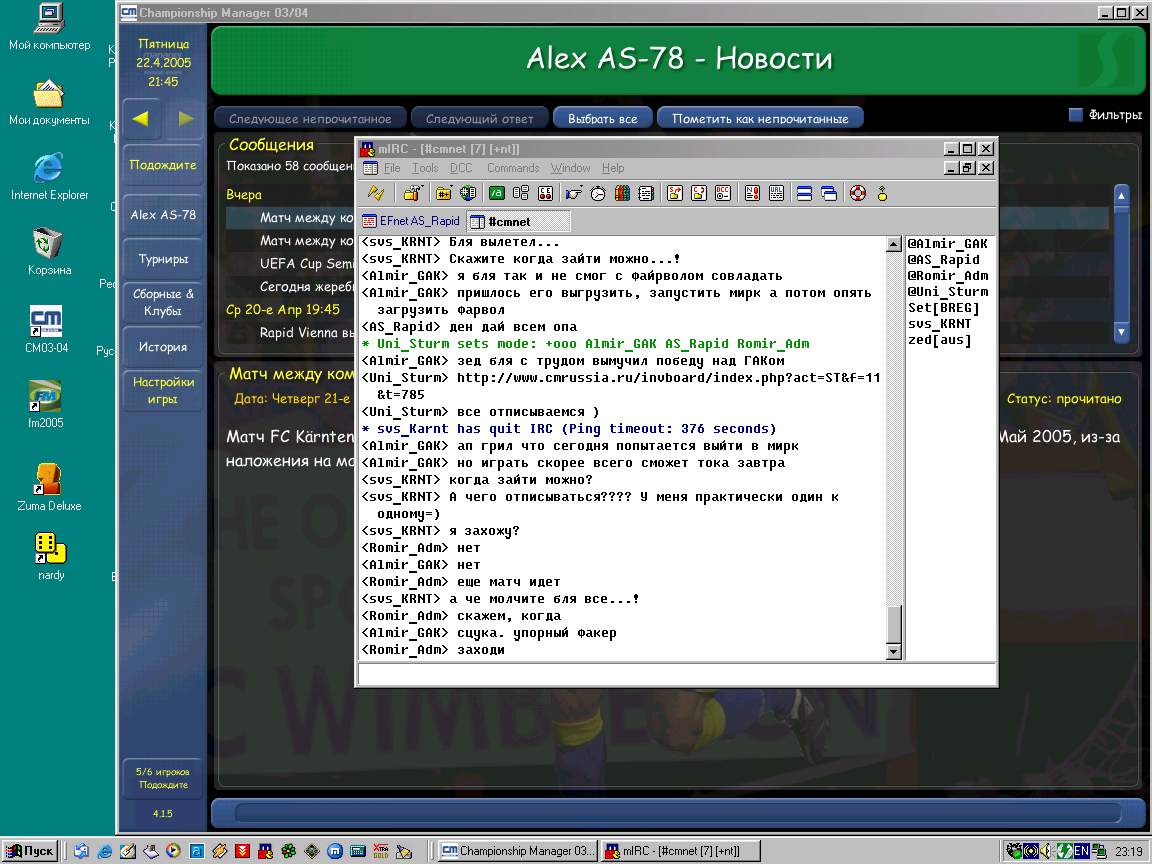The image size is (1152, 864).
Task: Open the notify list icon in mIRC toolbar
Action: (x=752, y=193)
